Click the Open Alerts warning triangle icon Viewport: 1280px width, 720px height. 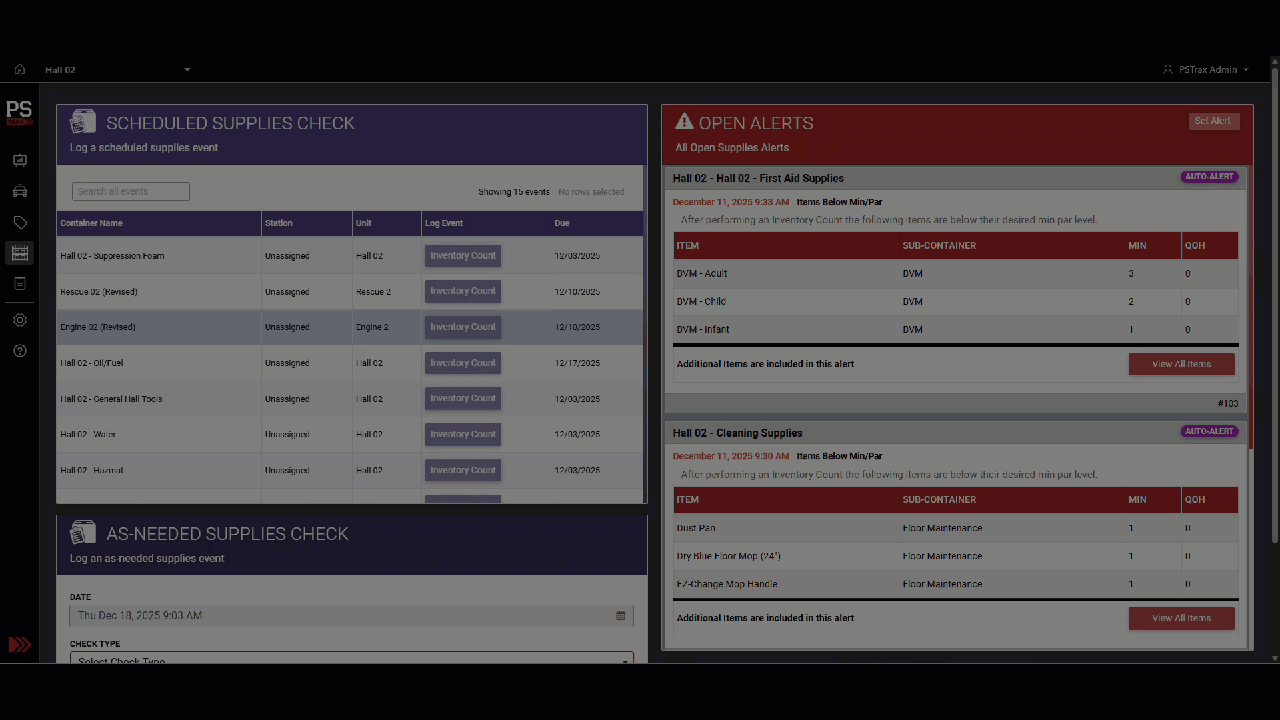pos(684,122)
